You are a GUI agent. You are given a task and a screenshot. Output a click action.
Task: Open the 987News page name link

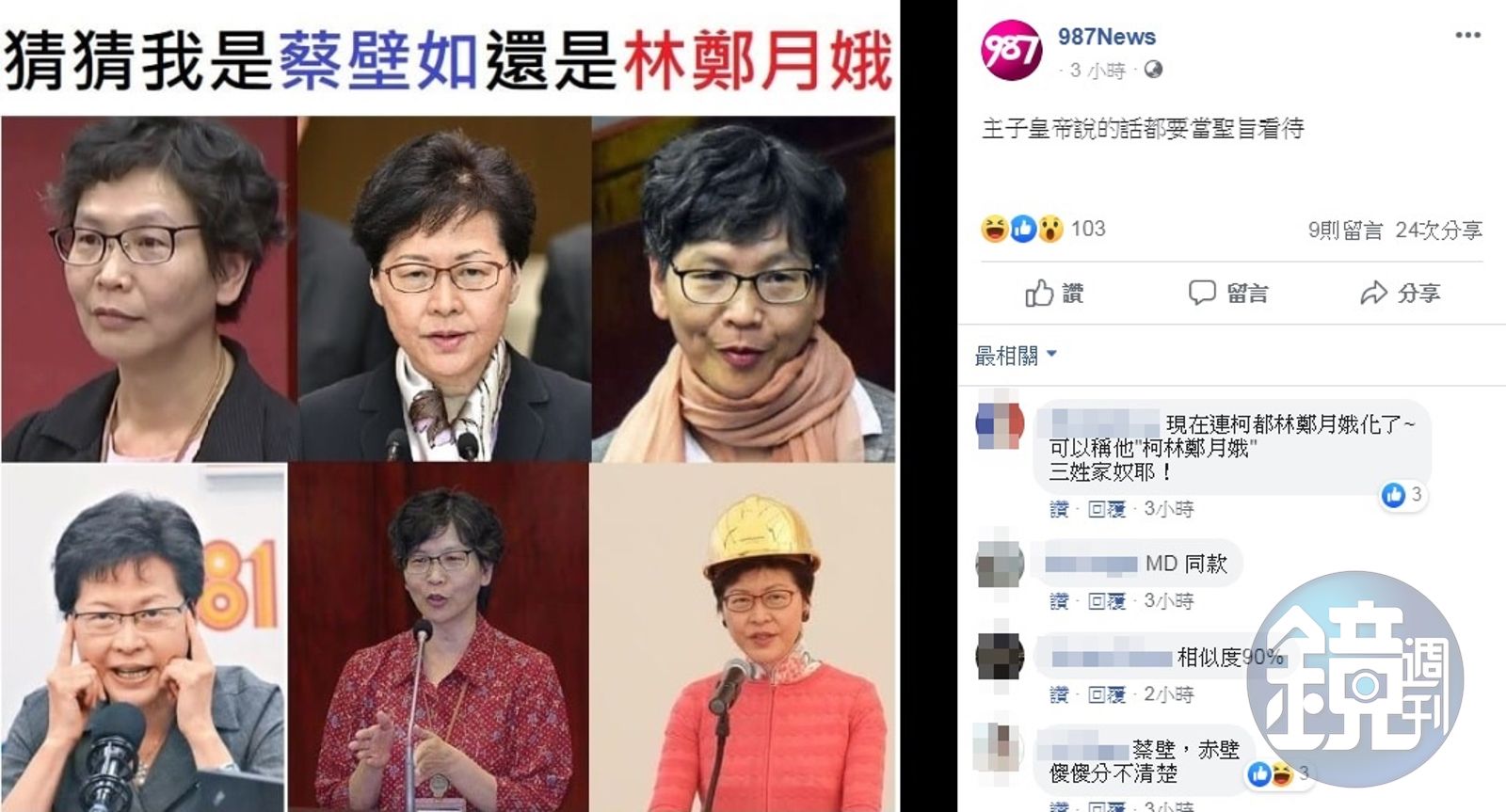(x=1107, y=37)
